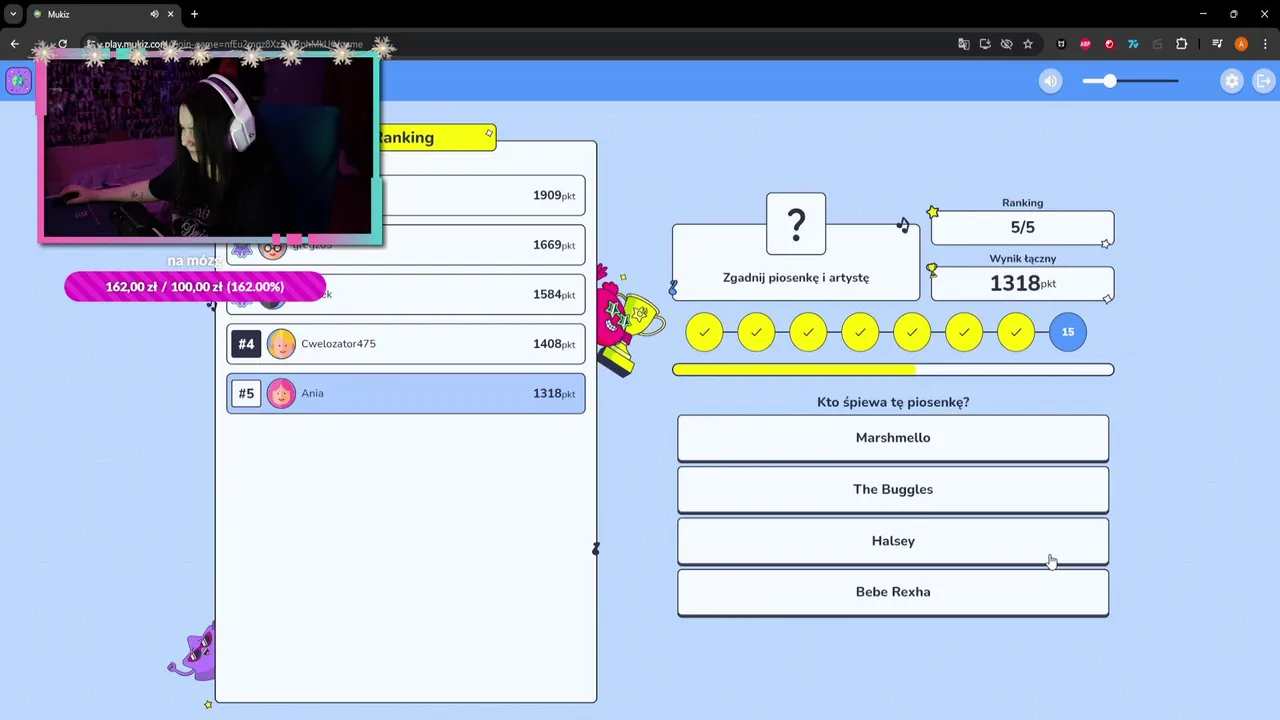Click the Kto śpiewa tę piosenkę? question
Screen dimensions: 1280x720
[893, 402]
